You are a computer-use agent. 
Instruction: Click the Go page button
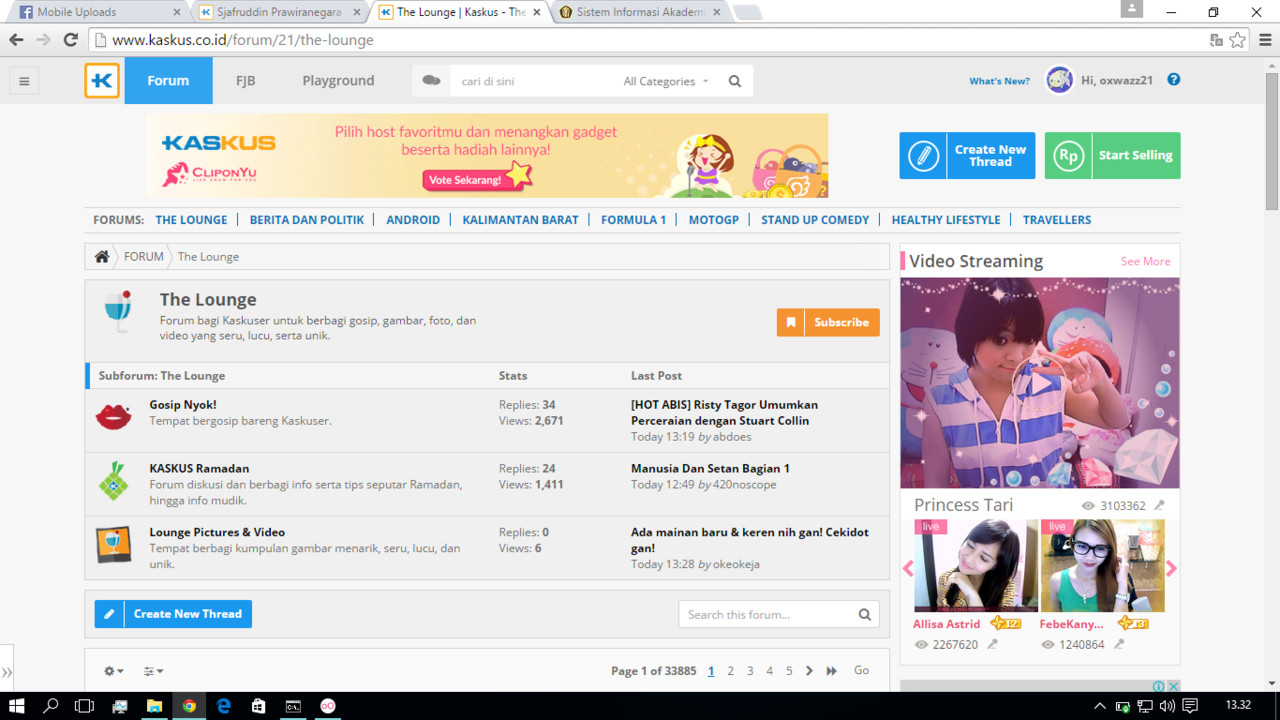coord(861,671)
